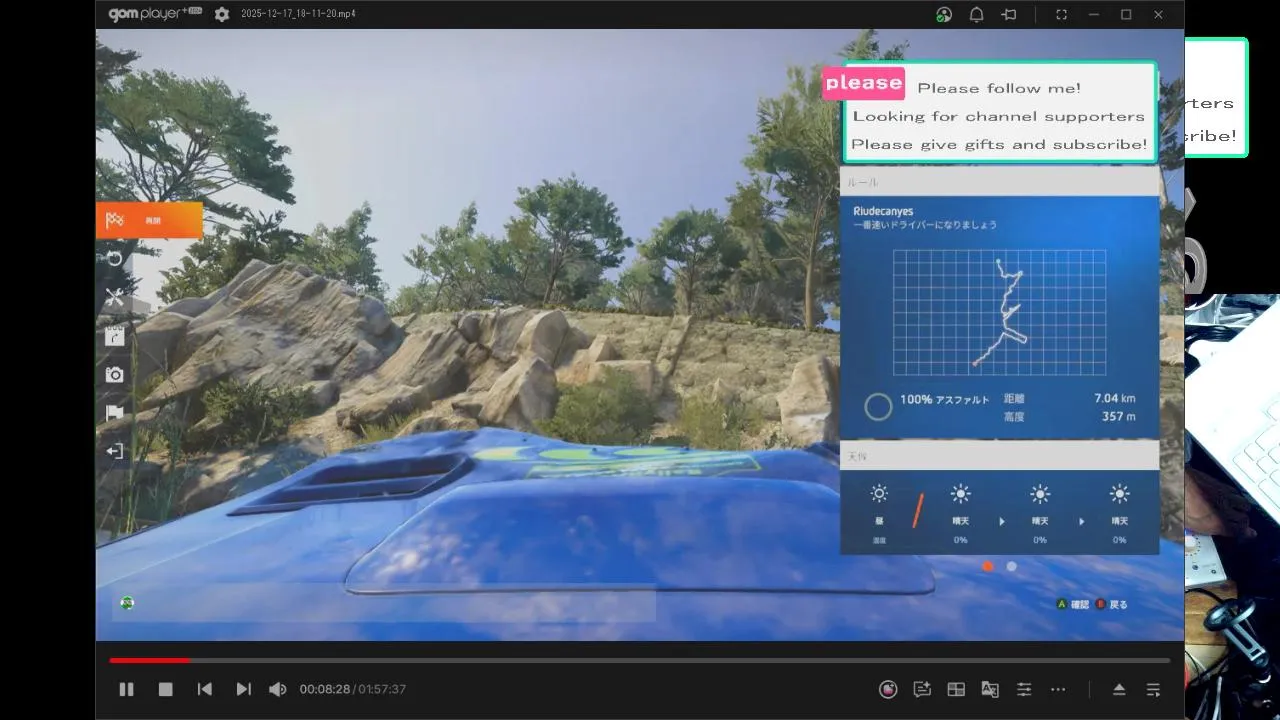The image size is (1280, 720).
Task: Open the GOM Player logo menu
Action: pos(155,14)
